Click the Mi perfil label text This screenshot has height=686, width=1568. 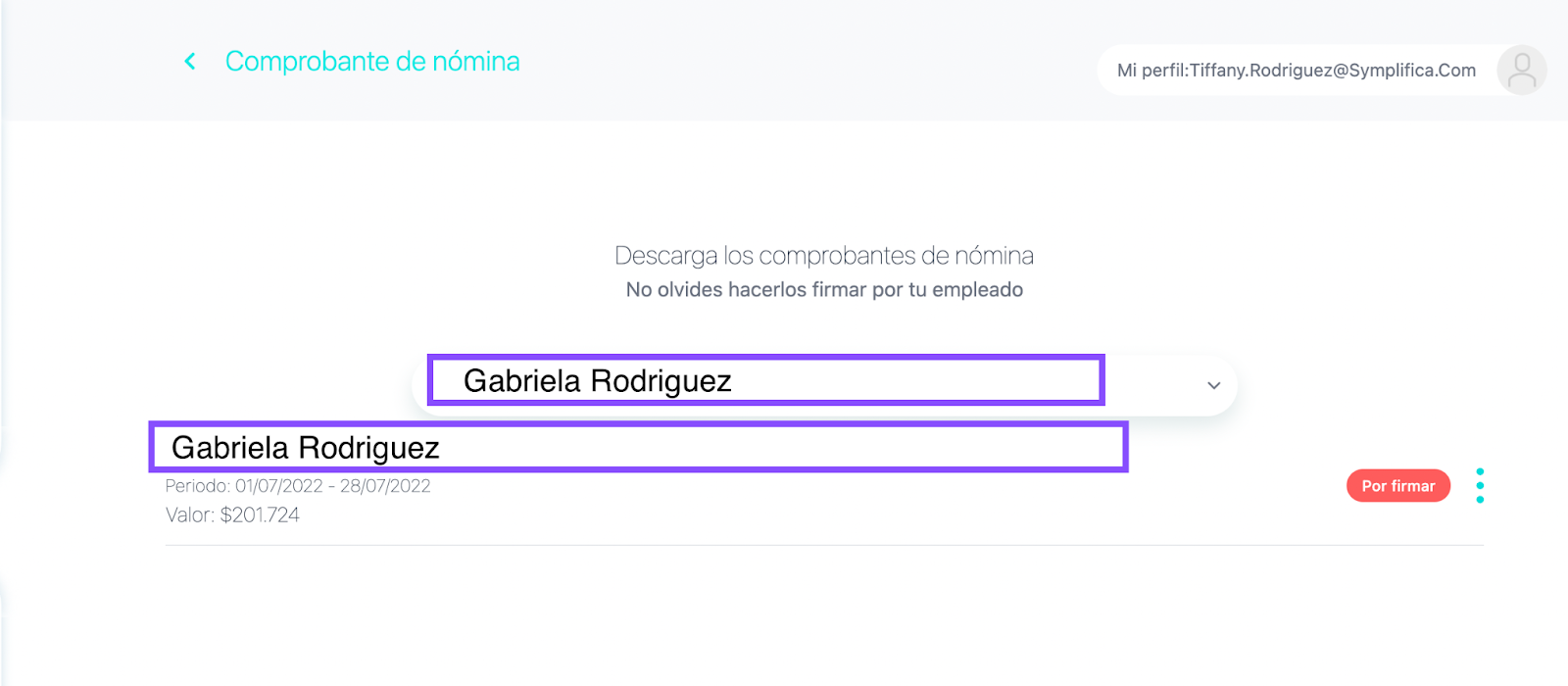point(1151,71)
